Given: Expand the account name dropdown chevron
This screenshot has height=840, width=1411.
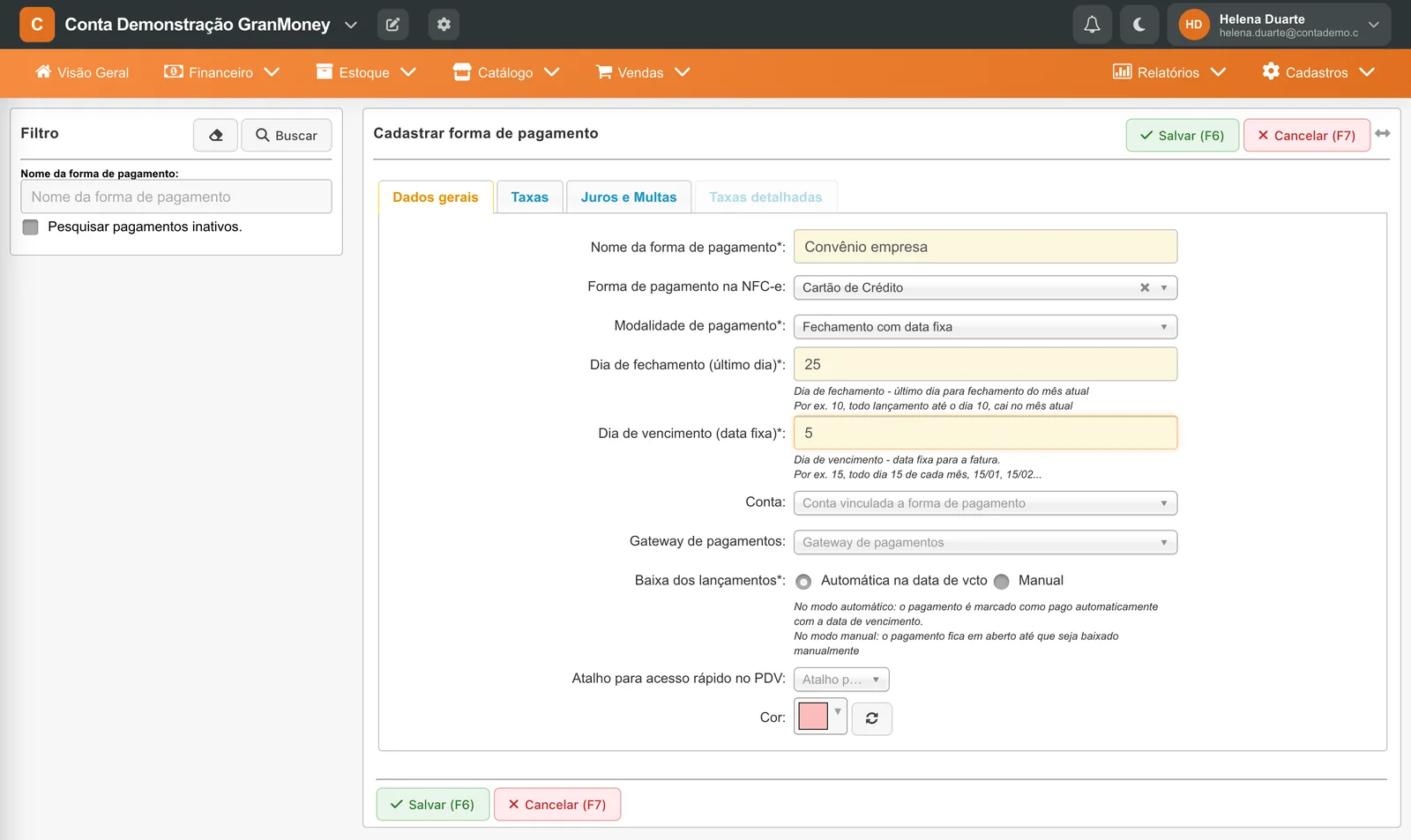Looking at the screenshot, I should tap(351, 25).
